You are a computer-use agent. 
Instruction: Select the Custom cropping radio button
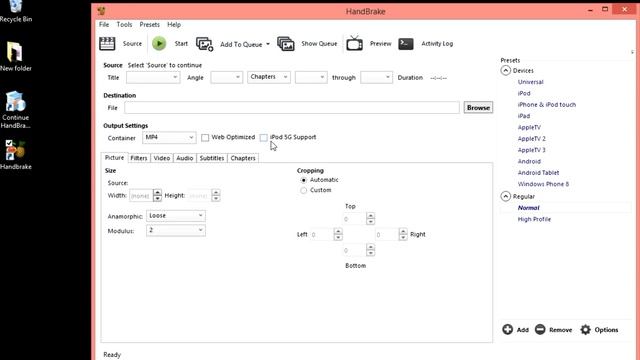304,190
